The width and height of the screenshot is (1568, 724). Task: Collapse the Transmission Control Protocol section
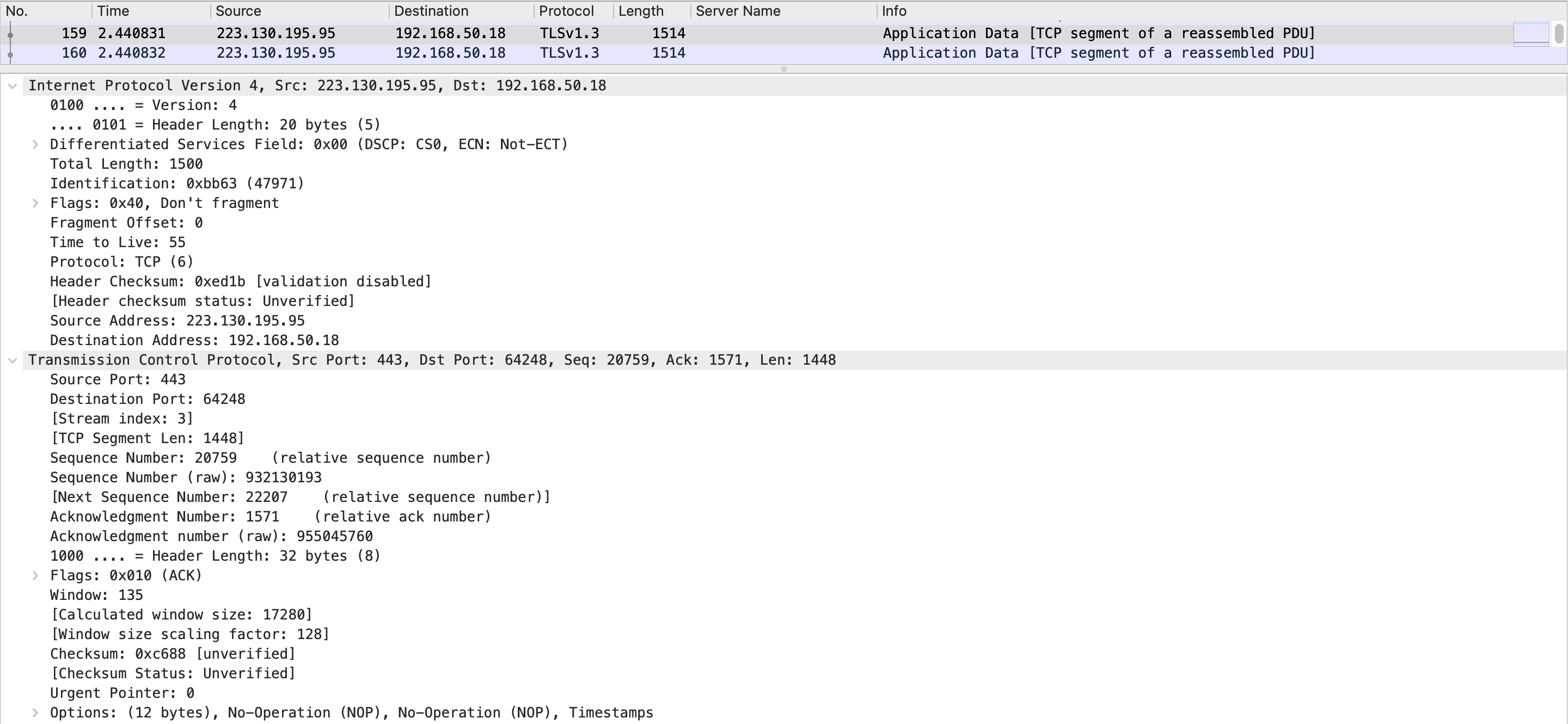point(12,361)
